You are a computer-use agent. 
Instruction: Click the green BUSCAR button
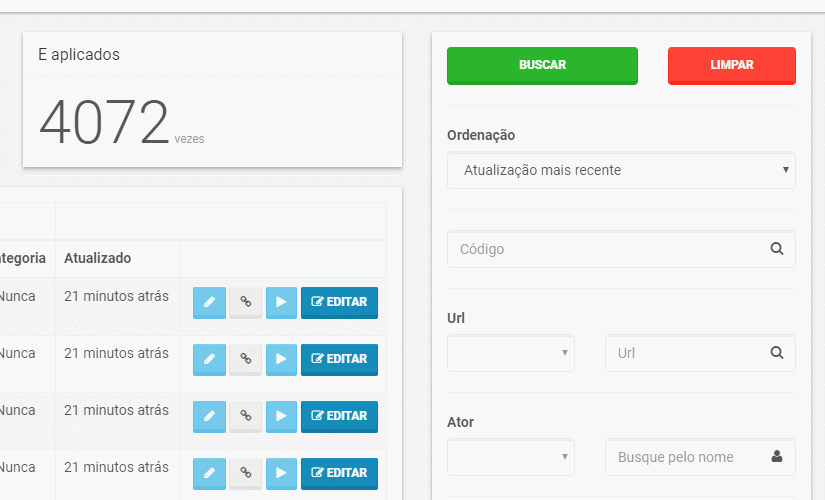click(542, 66)
